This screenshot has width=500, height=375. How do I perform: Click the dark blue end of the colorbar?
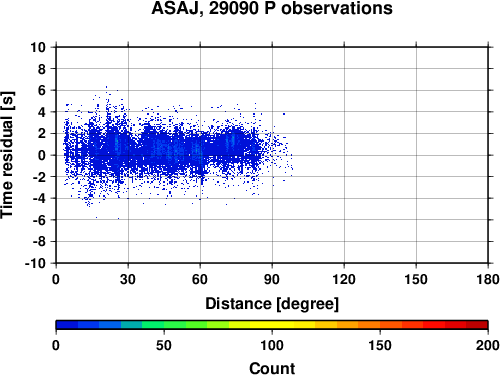(67, 325)
